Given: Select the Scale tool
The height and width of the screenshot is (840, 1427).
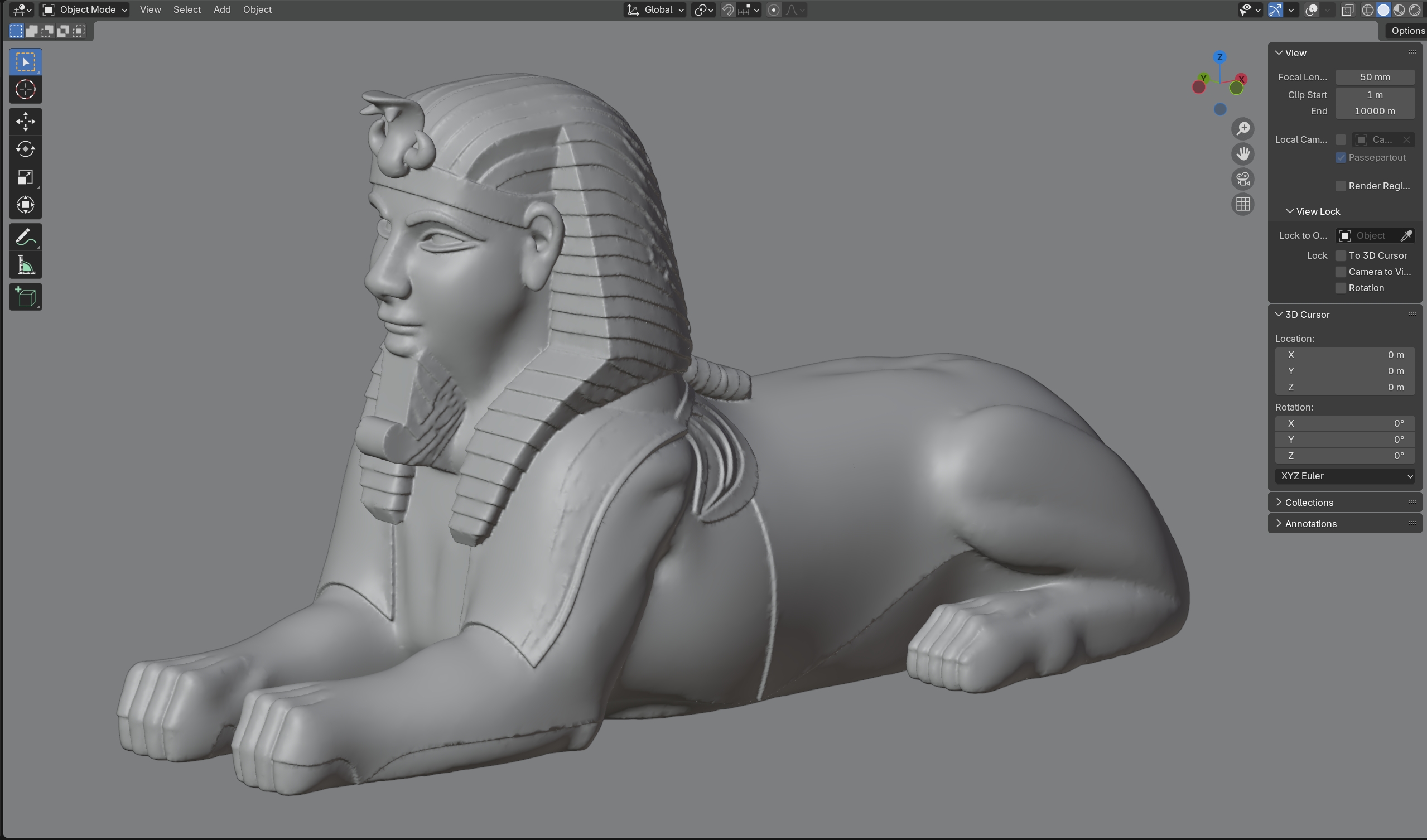Looking at the screenshot, I should [x=26, y=177].
